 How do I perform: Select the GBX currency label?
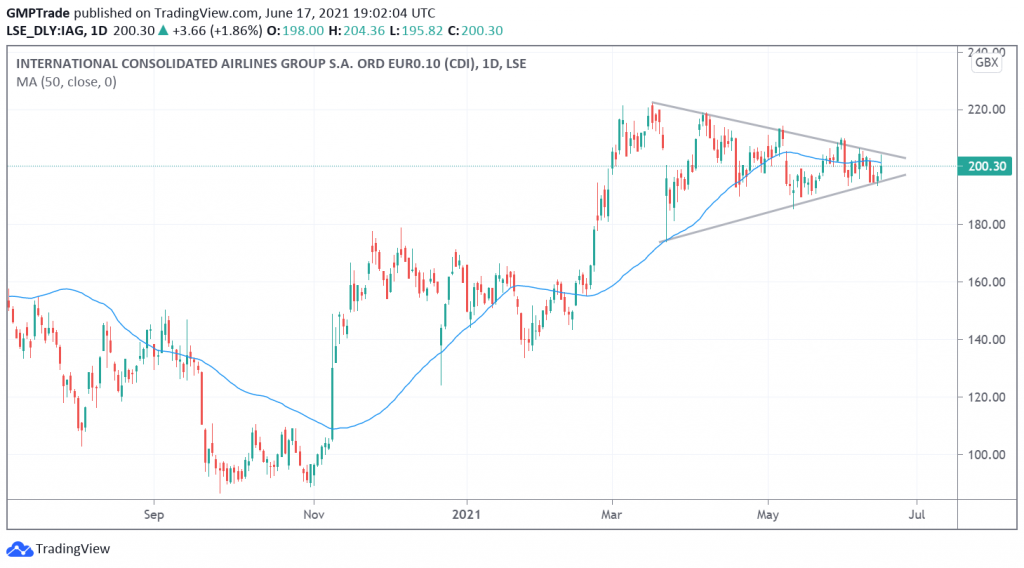point(986,63)
